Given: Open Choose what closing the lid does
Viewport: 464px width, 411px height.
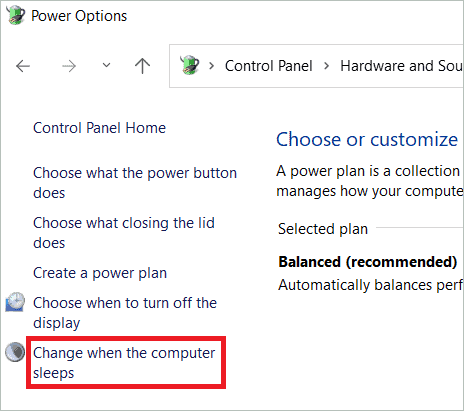Looking at the screenshot, I should pyautogui.click(x=124, y=233).
